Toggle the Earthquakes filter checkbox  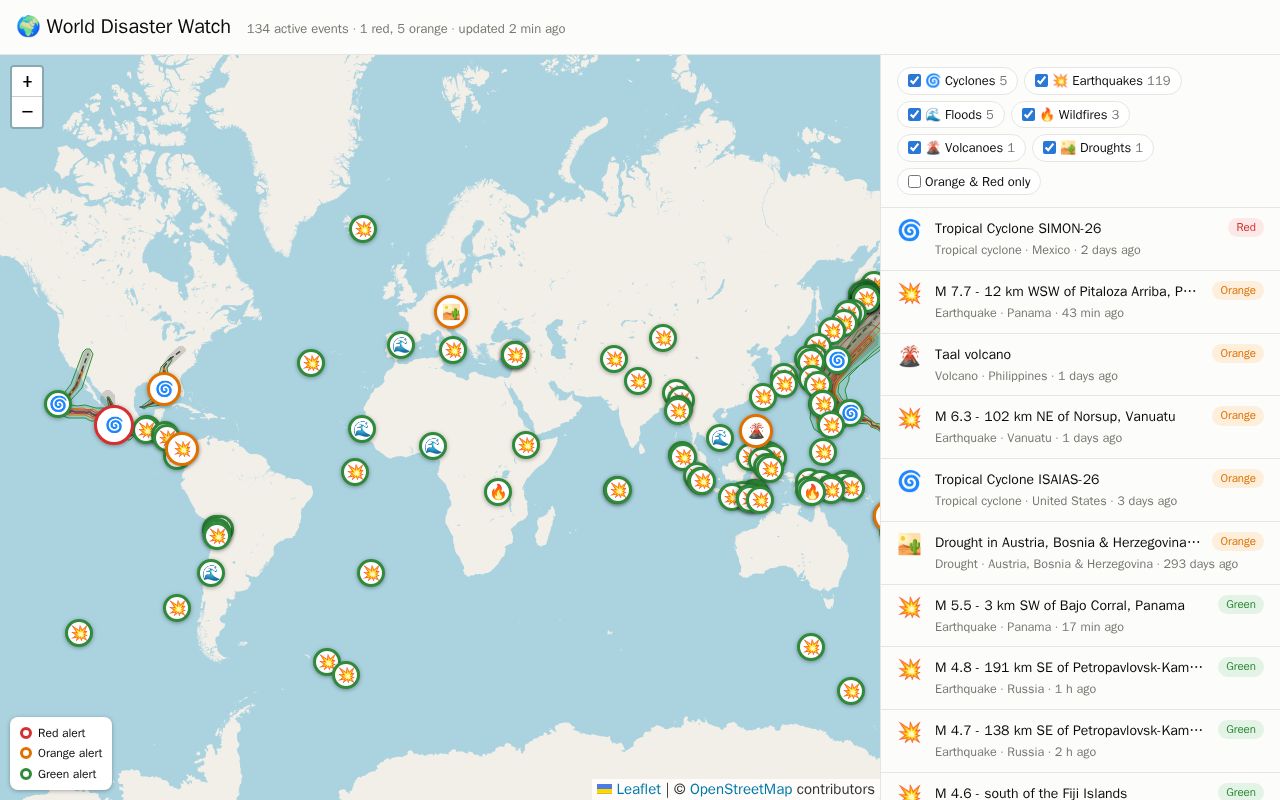click(x=1041, y=81)
